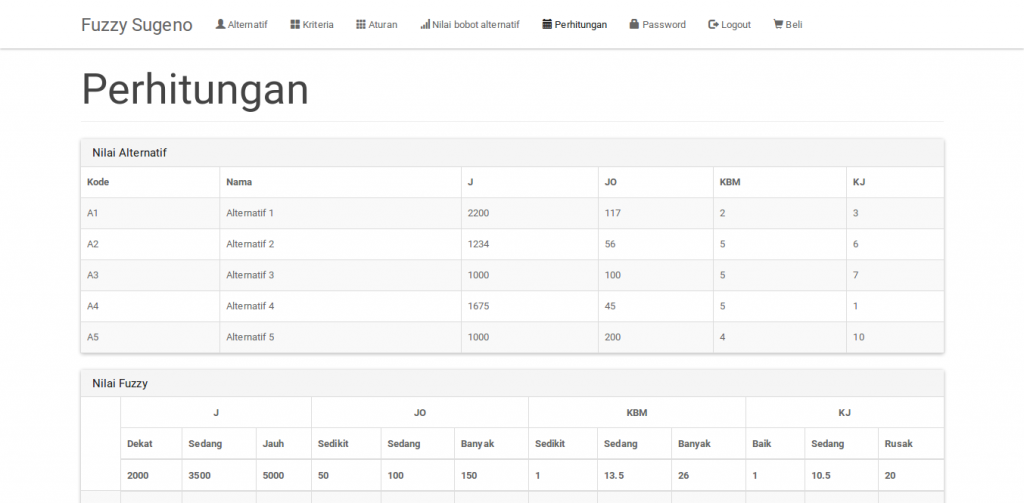Click the logout arrow icon
Screen dimensions: 1024x503
[x=713, y=24]
